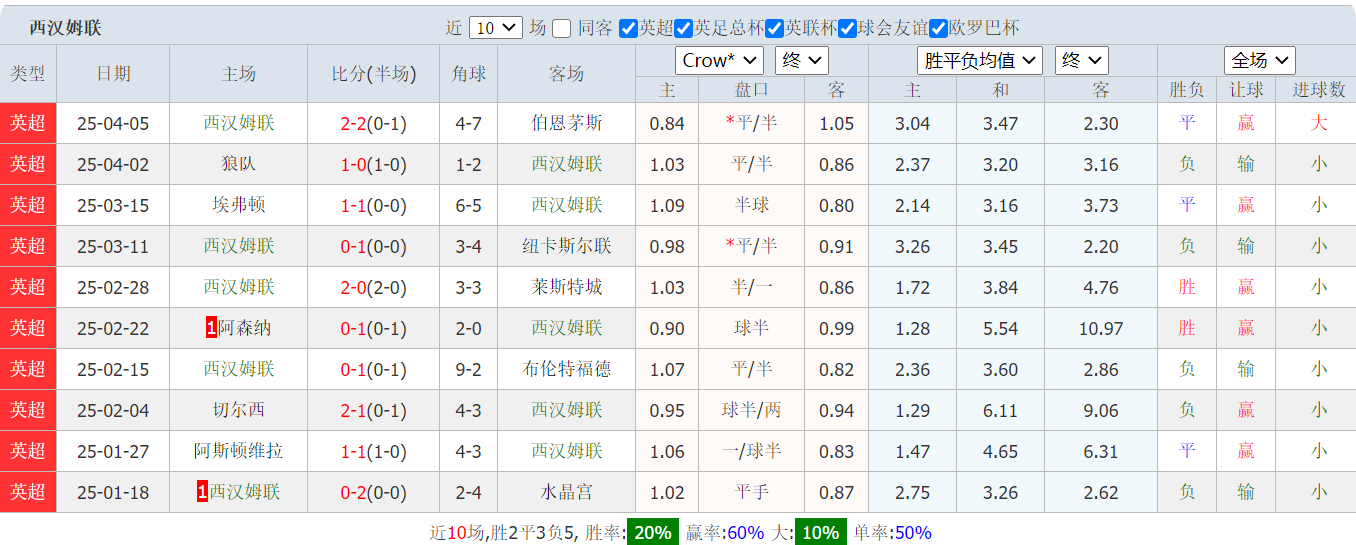Image resolution: width=1356 pixels, height=545 pixels.
Task: Click the red card badge in the 25-01-18 row
Action: (203, 492)
